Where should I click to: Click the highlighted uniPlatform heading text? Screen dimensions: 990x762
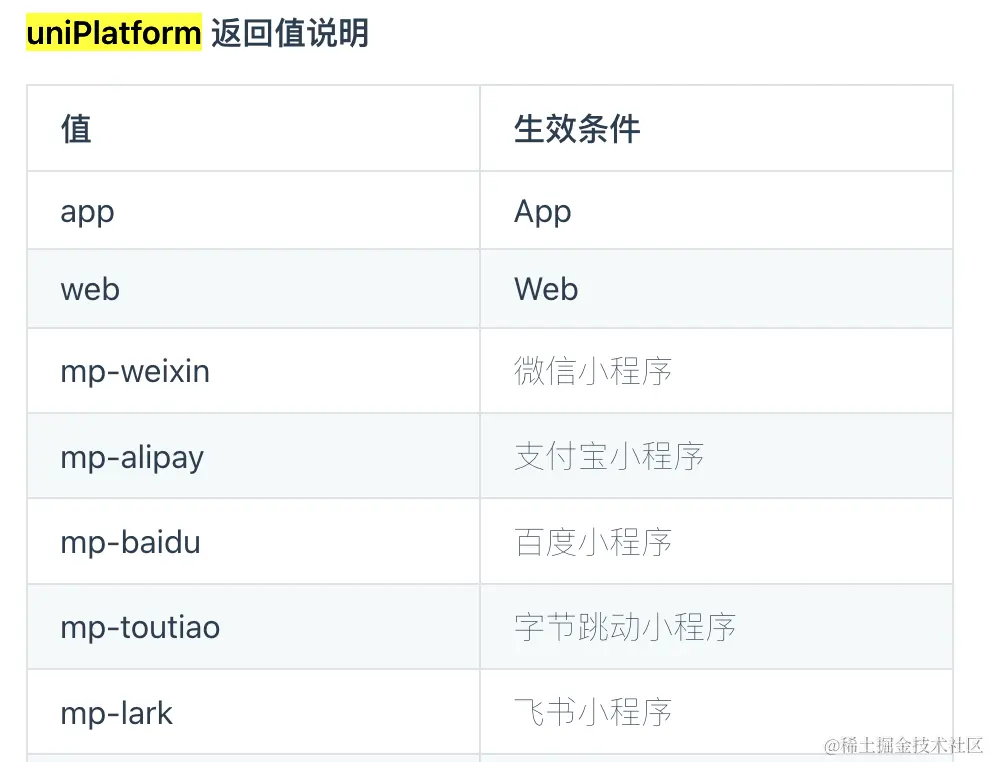114,32
